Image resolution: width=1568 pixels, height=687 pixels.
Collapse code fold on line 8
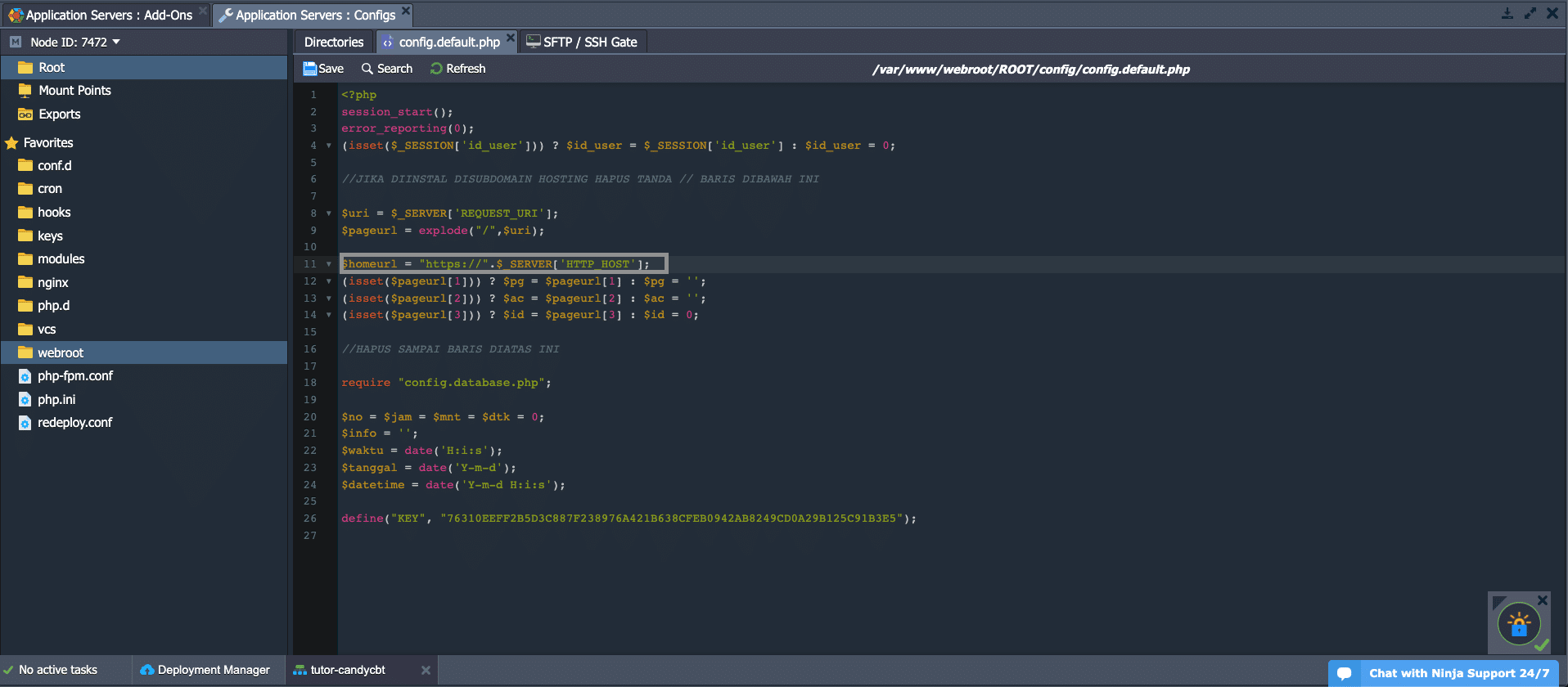tap(329, 213)
